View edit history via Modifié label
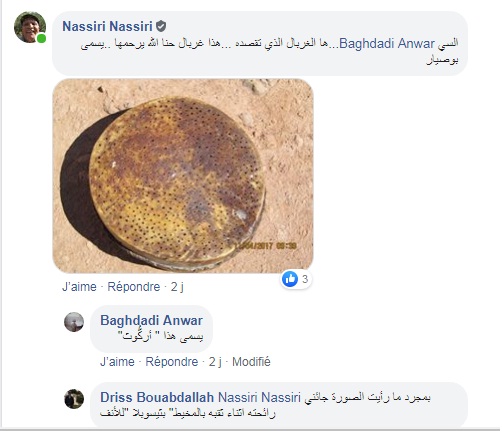502x431 pixels. click(251, 362)
